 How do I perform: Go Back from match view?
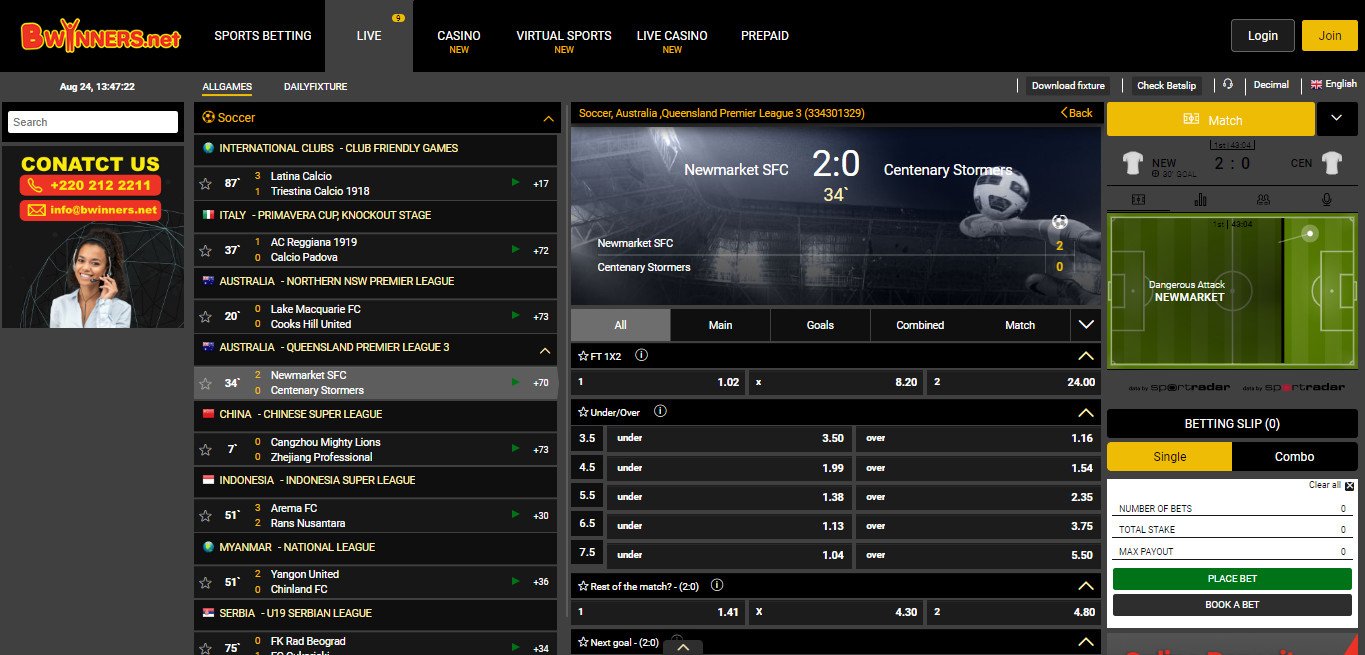pos(1077,113)
